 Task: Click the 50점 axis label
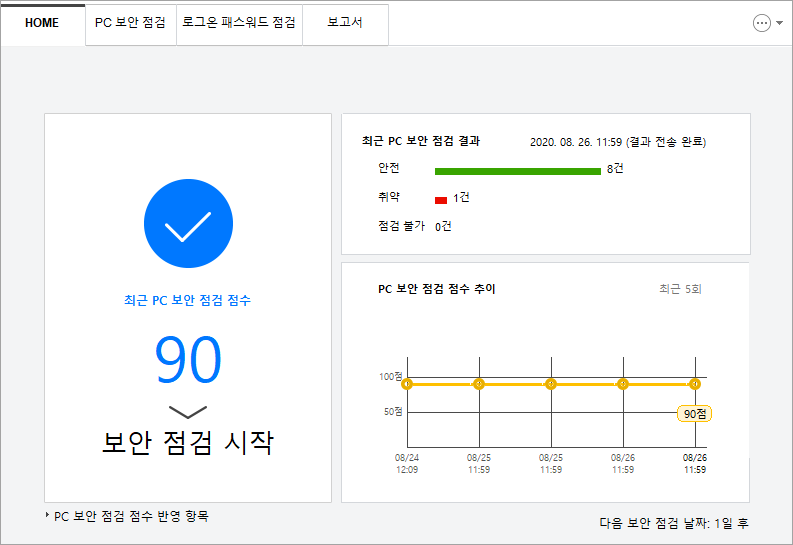point(393,412)
